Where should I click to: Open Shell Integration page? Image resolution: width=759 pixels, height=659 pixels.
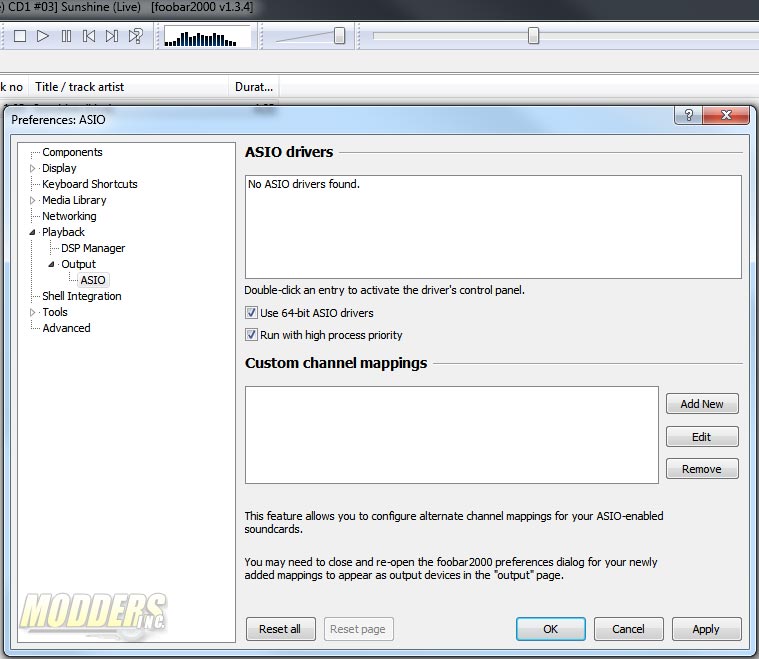pyautogui.click(x=82, y=296)
